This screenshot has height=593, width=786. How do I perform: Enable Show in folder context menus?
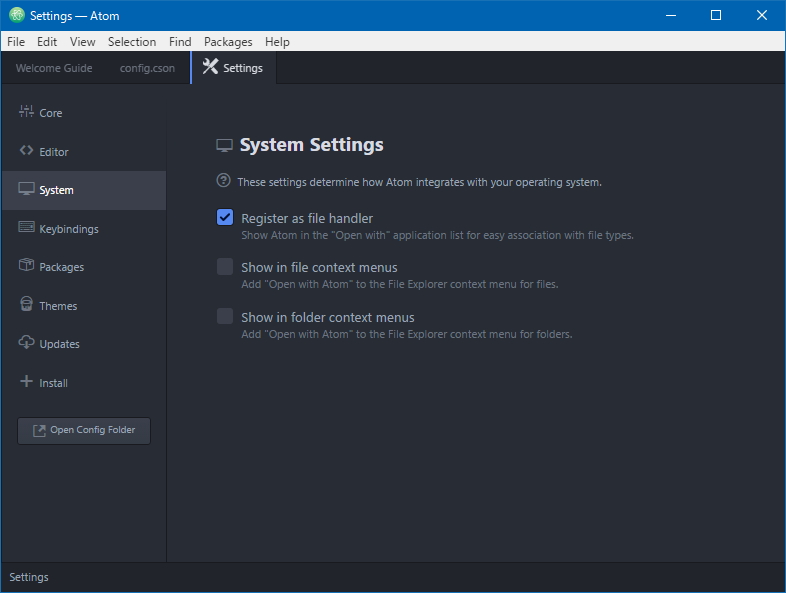[225, 316]
